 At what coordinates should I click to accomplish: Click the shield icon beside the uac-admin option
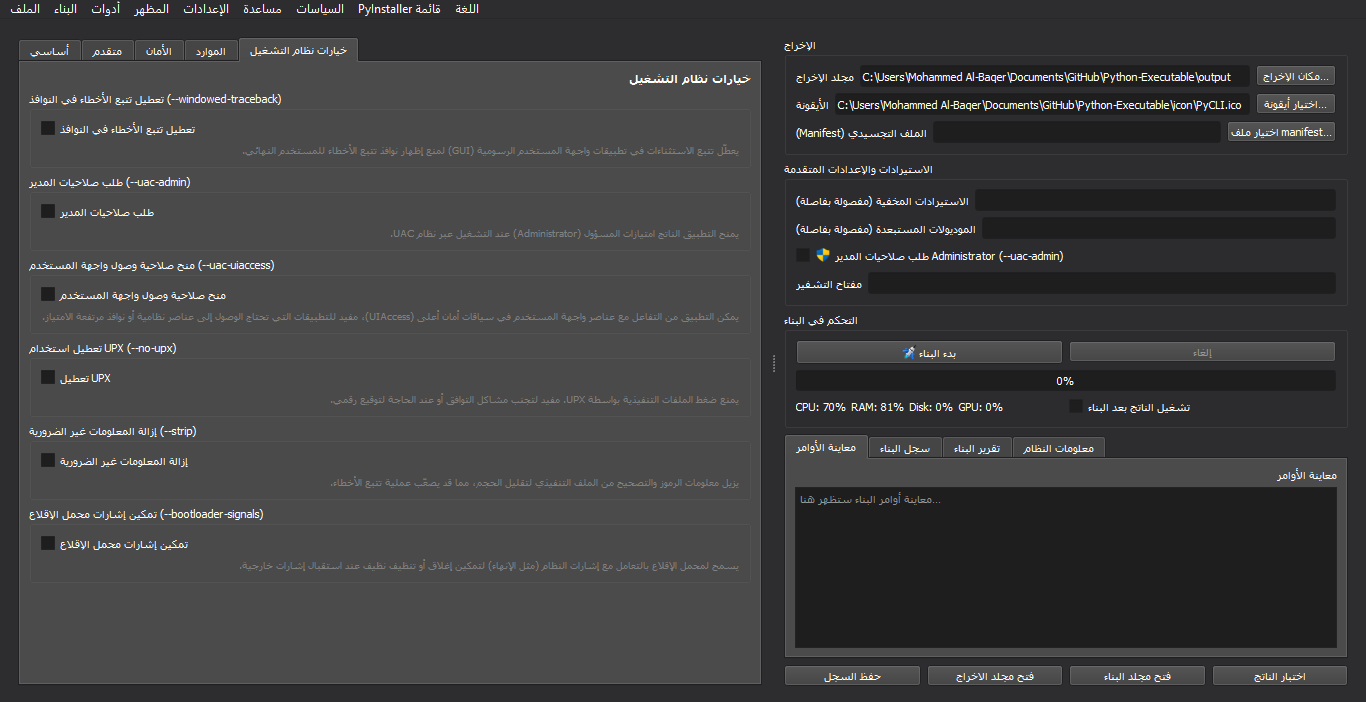[823, 255]
